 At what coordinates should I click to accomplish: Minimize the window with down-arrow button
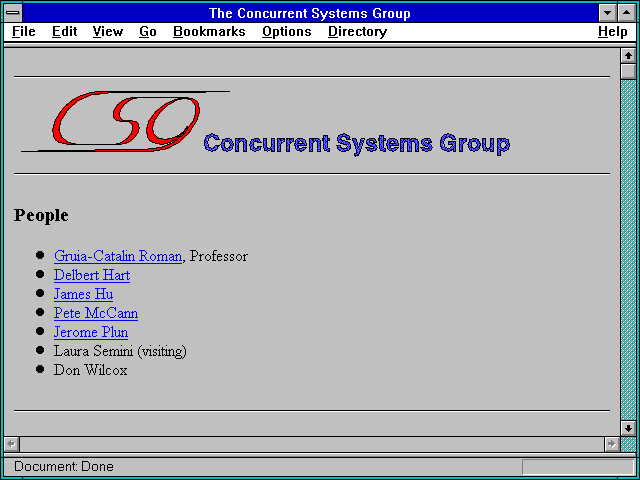point(607,13)
